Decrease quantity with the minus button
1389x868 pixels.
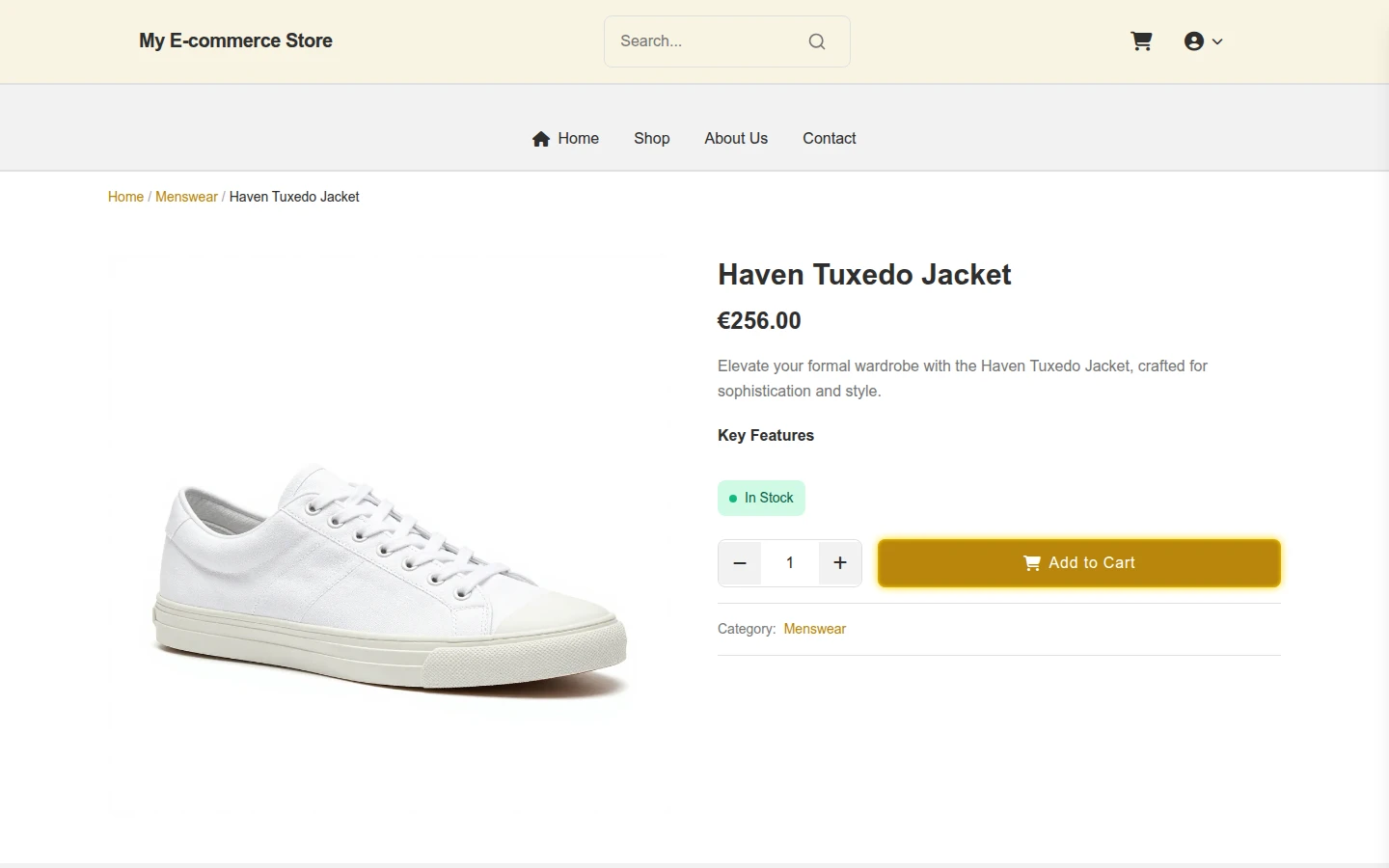click(740, 563)
